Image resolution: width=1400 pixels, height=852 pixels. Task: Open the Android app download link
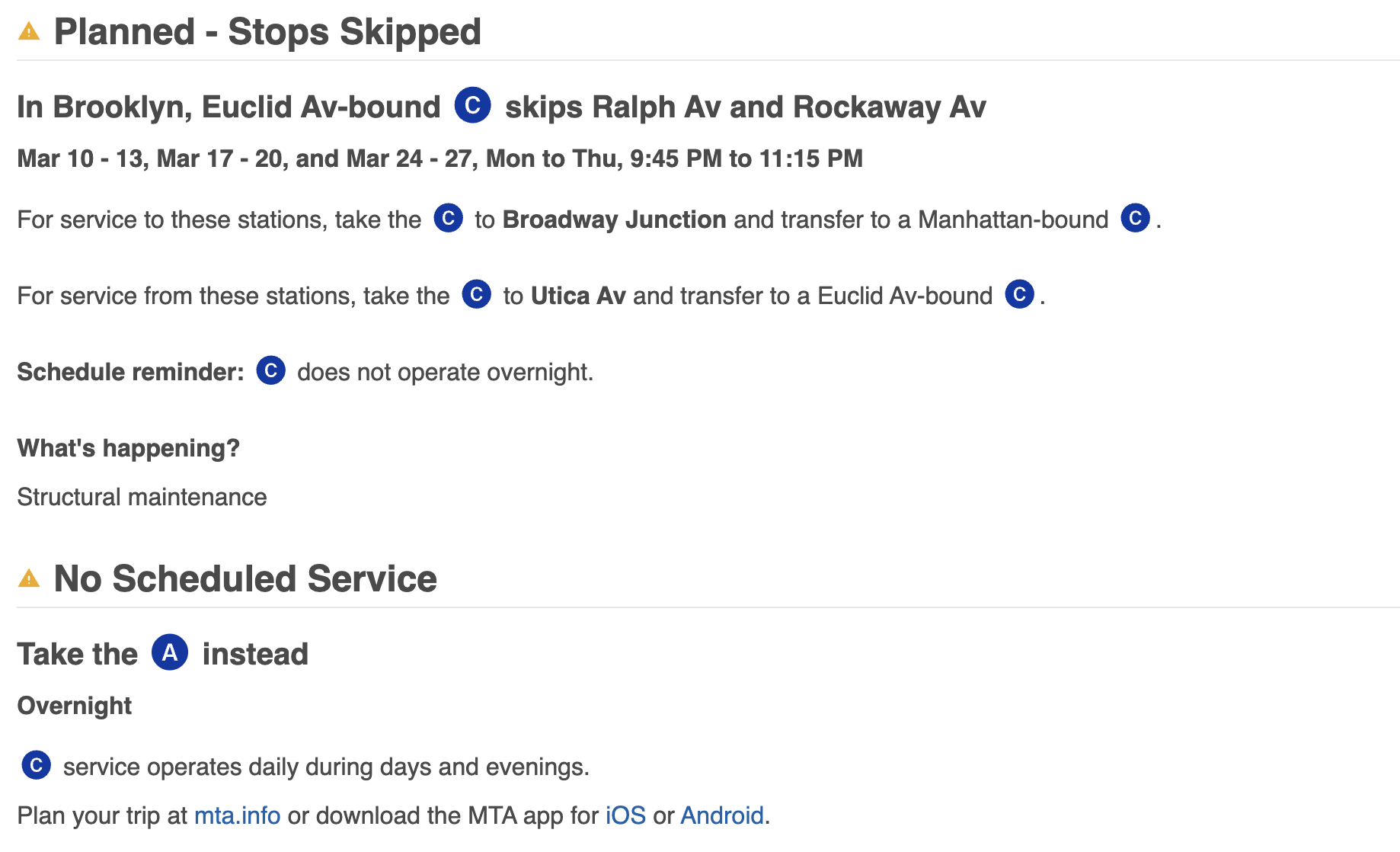point(721,815)
